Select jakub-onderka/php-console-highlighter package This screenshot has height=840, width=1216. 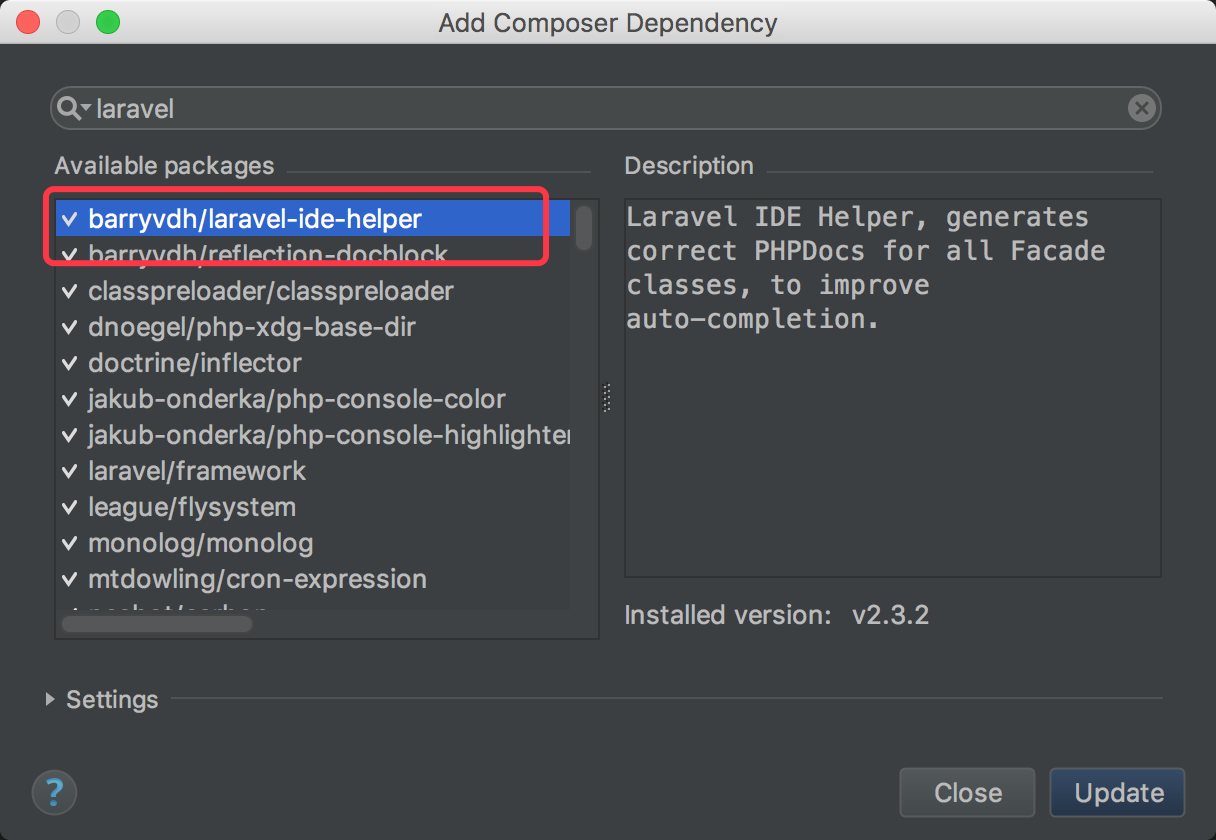[x=313, y=435]
